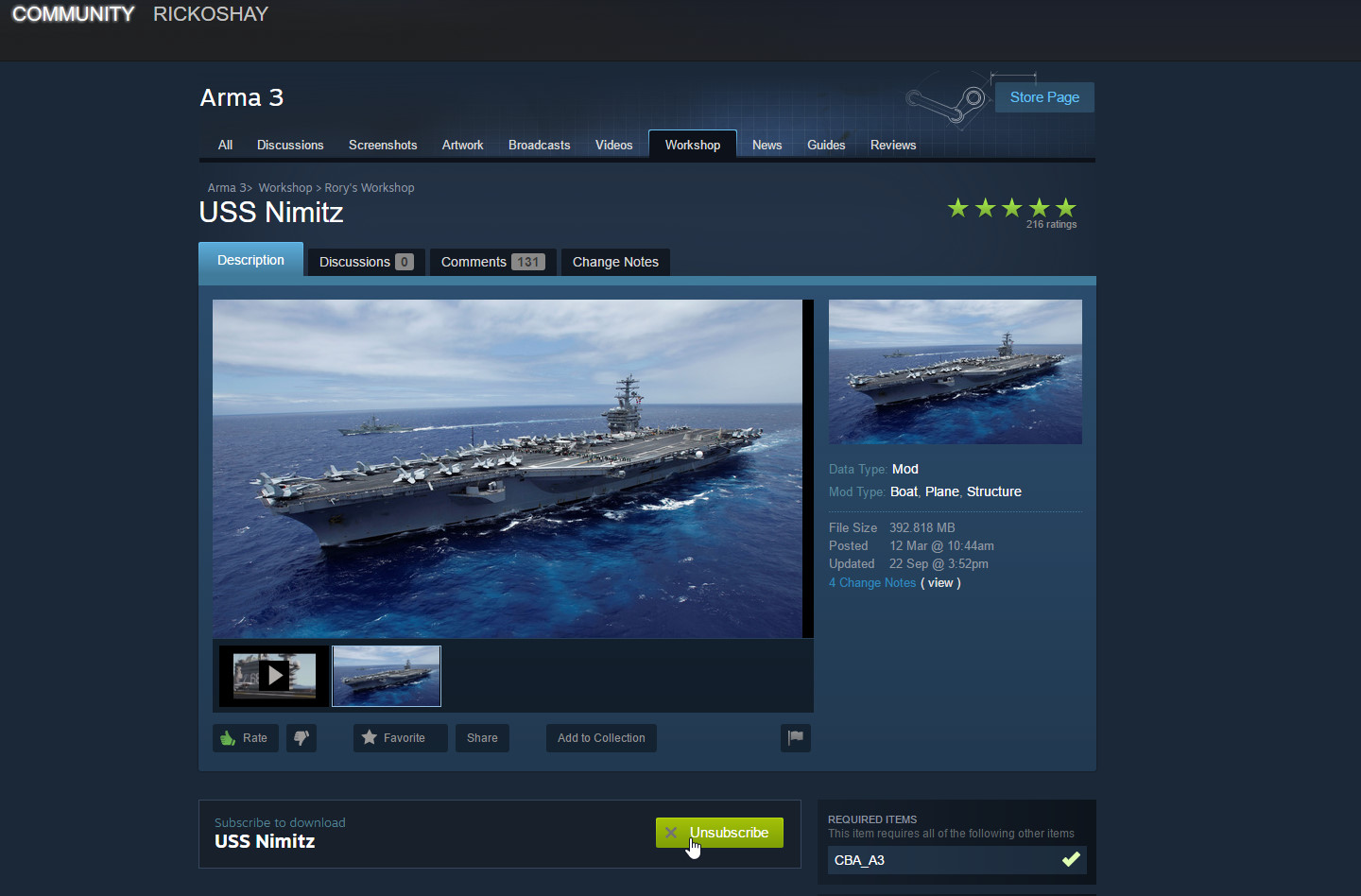Screen dimensions: 1361x896
Task: Click the Structure mod type tag
Action: [994, 491]
